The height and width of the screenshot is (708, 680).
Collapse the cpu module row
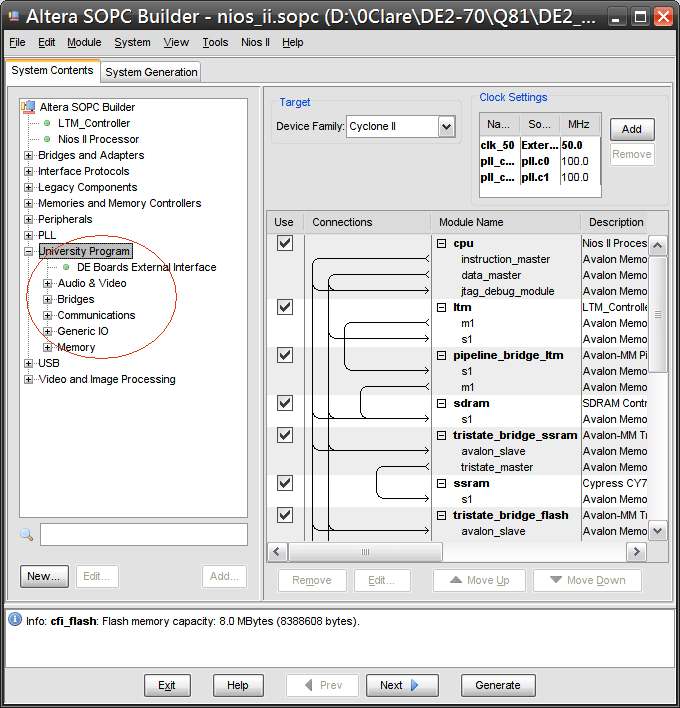point(442,244)
